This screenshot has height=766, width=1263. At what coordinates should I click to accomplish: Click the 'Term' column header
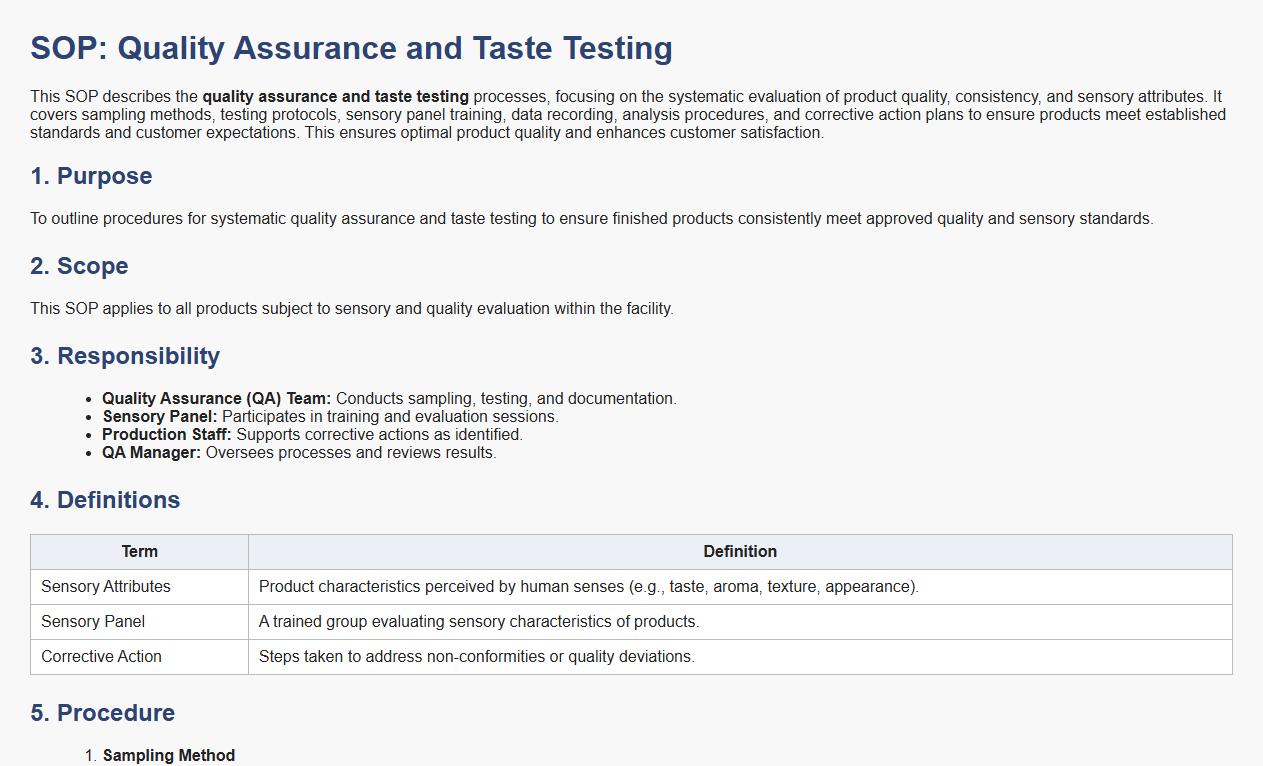pos(139,552)
